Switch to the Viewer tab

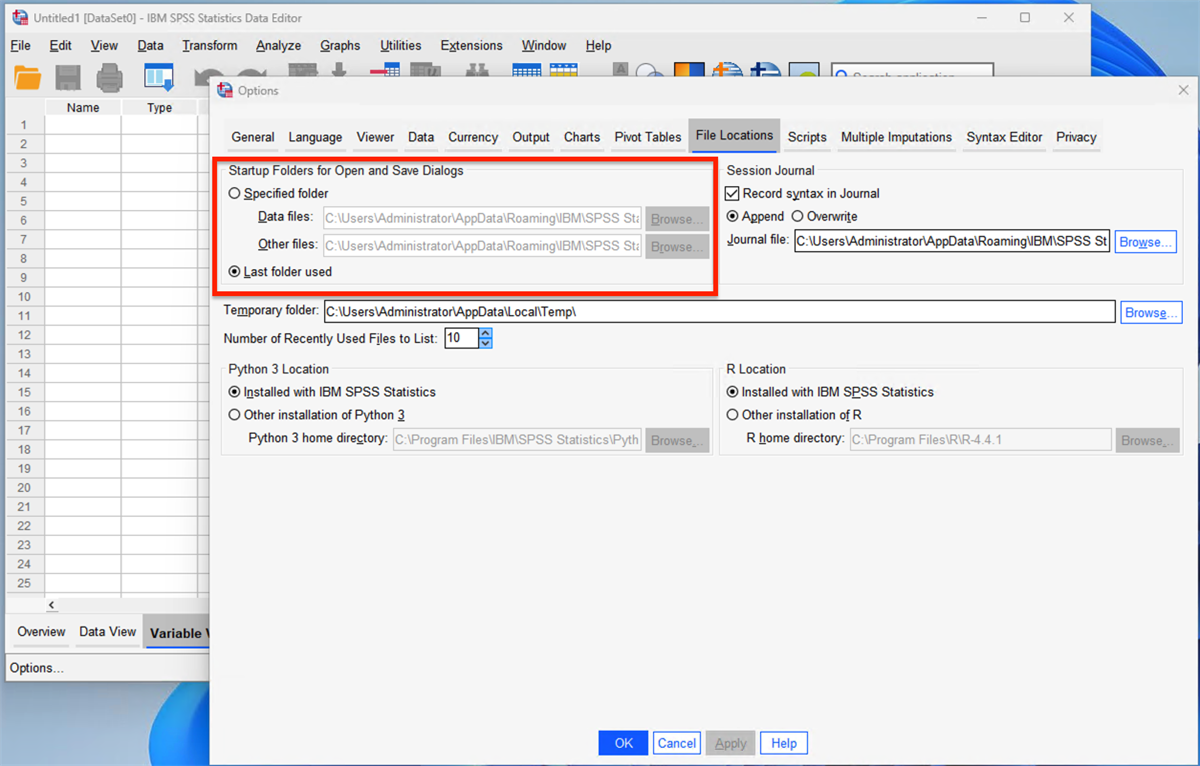(375, 137)
